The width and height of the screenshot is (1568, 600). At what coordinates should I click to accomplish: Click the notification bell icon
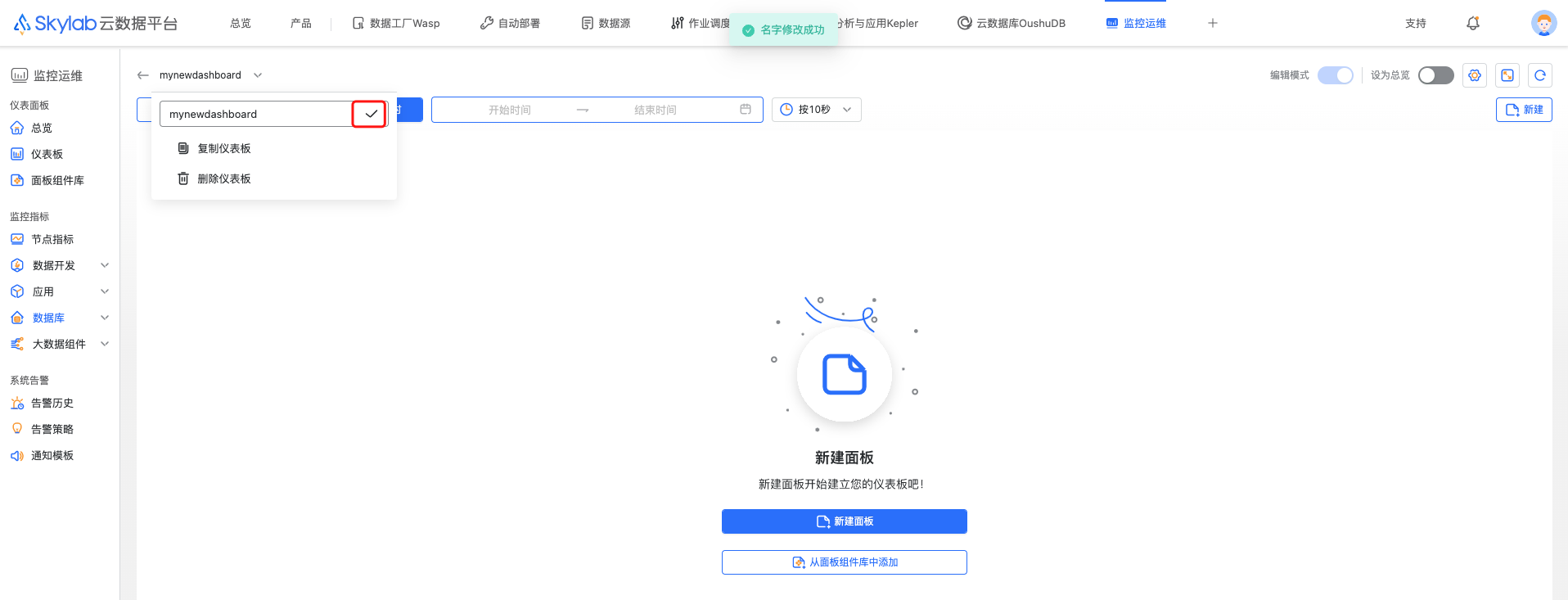pyautogui.click(x=1472, y=24)
